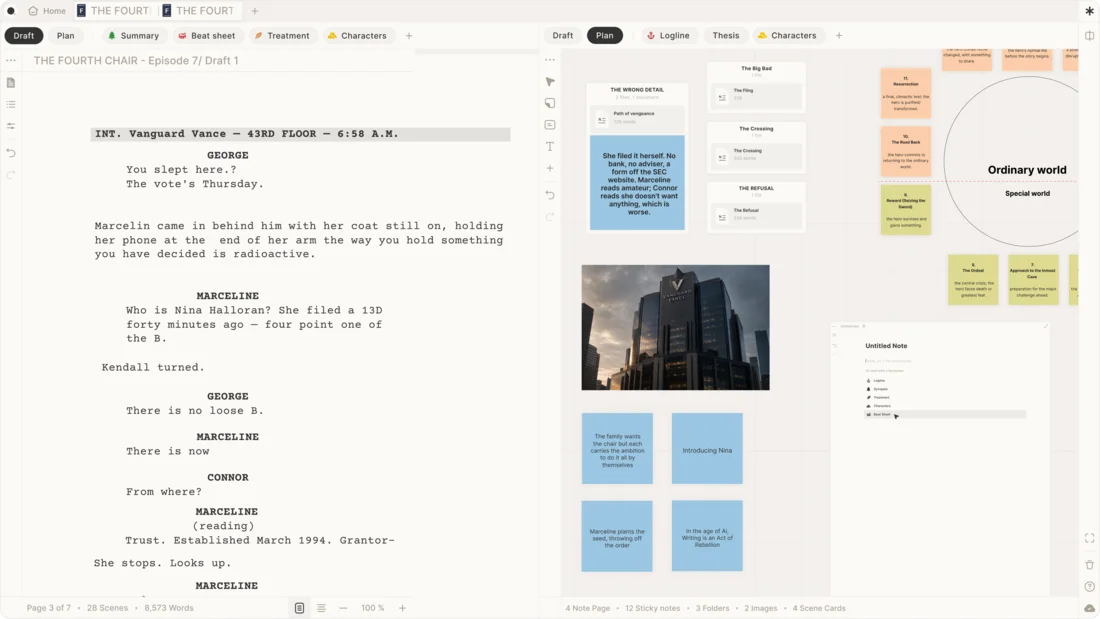Viewport: 1100px width, 619px height.
Task: Click the Vanguard building image
Action: click(x=676, y=327)
